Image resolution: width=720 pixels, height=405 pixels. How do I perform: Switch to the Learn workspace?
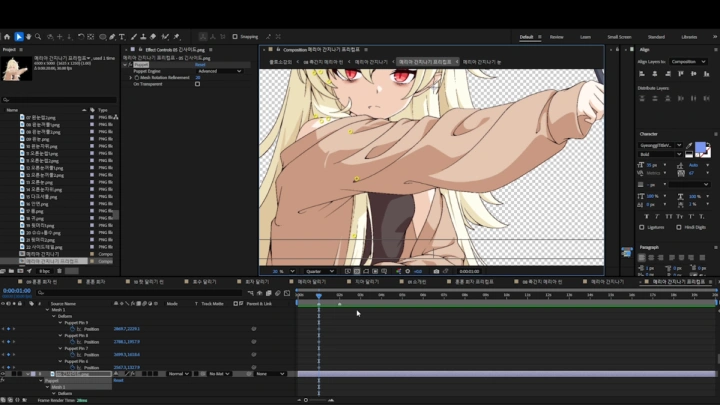coord(585,37)
